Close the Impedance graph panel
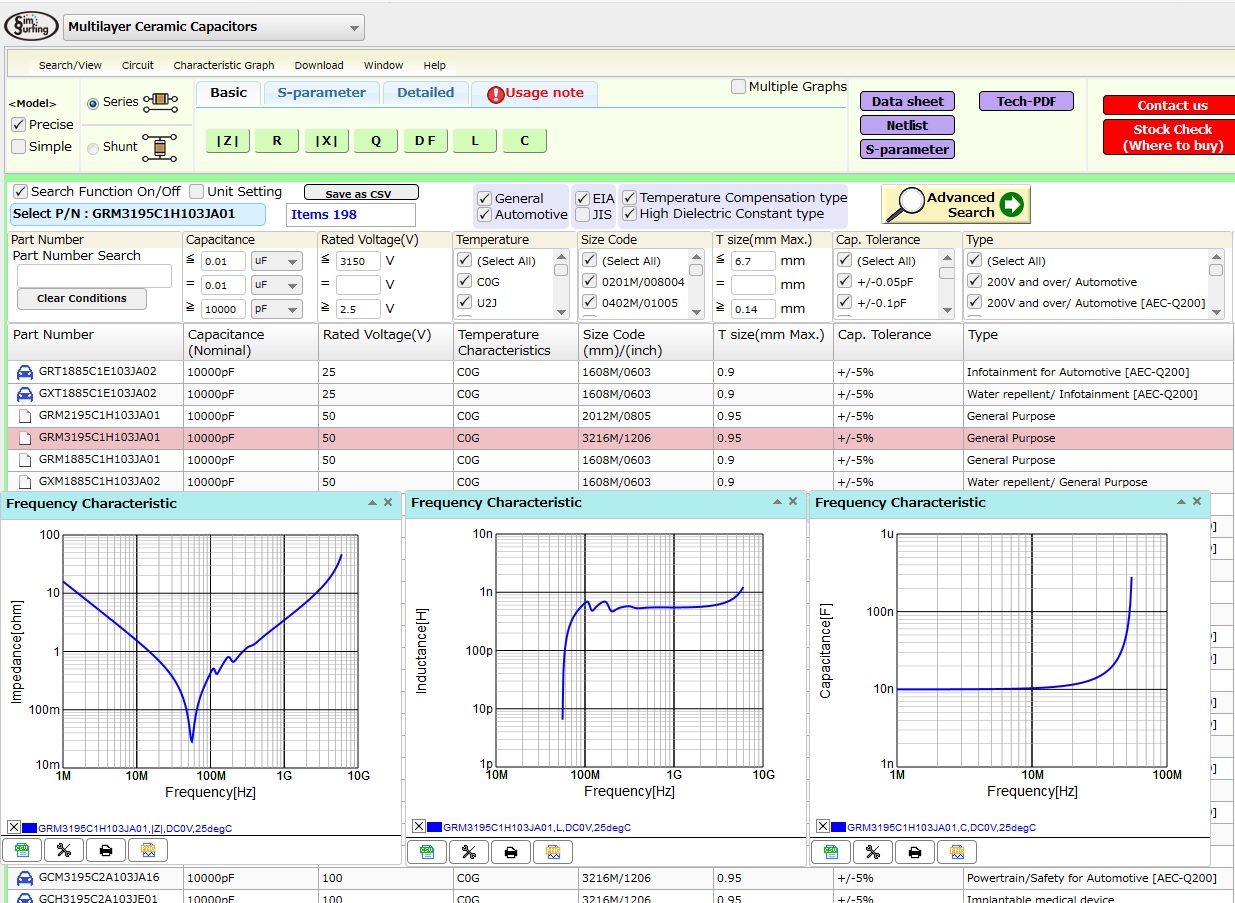The height and width of the screenshot is (903, 1235). click(388, 502)
